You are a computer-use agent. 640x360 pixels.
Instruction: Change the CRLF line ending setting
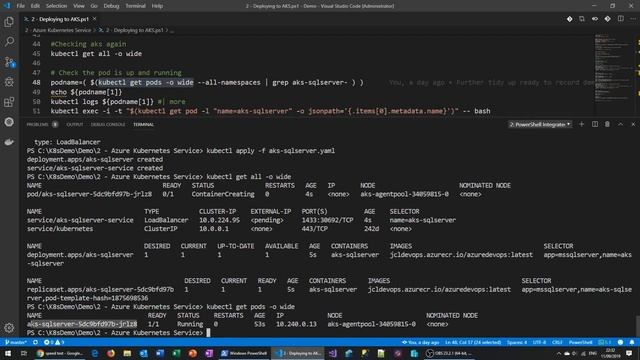(557, 342)
